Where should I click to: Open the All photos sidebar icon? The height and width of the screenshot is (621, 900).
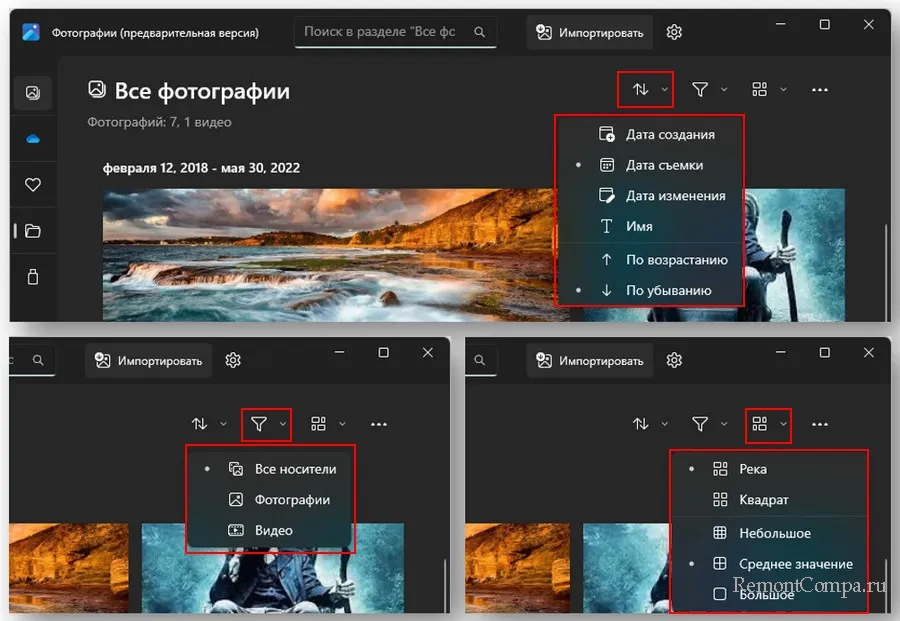[33, 92]
